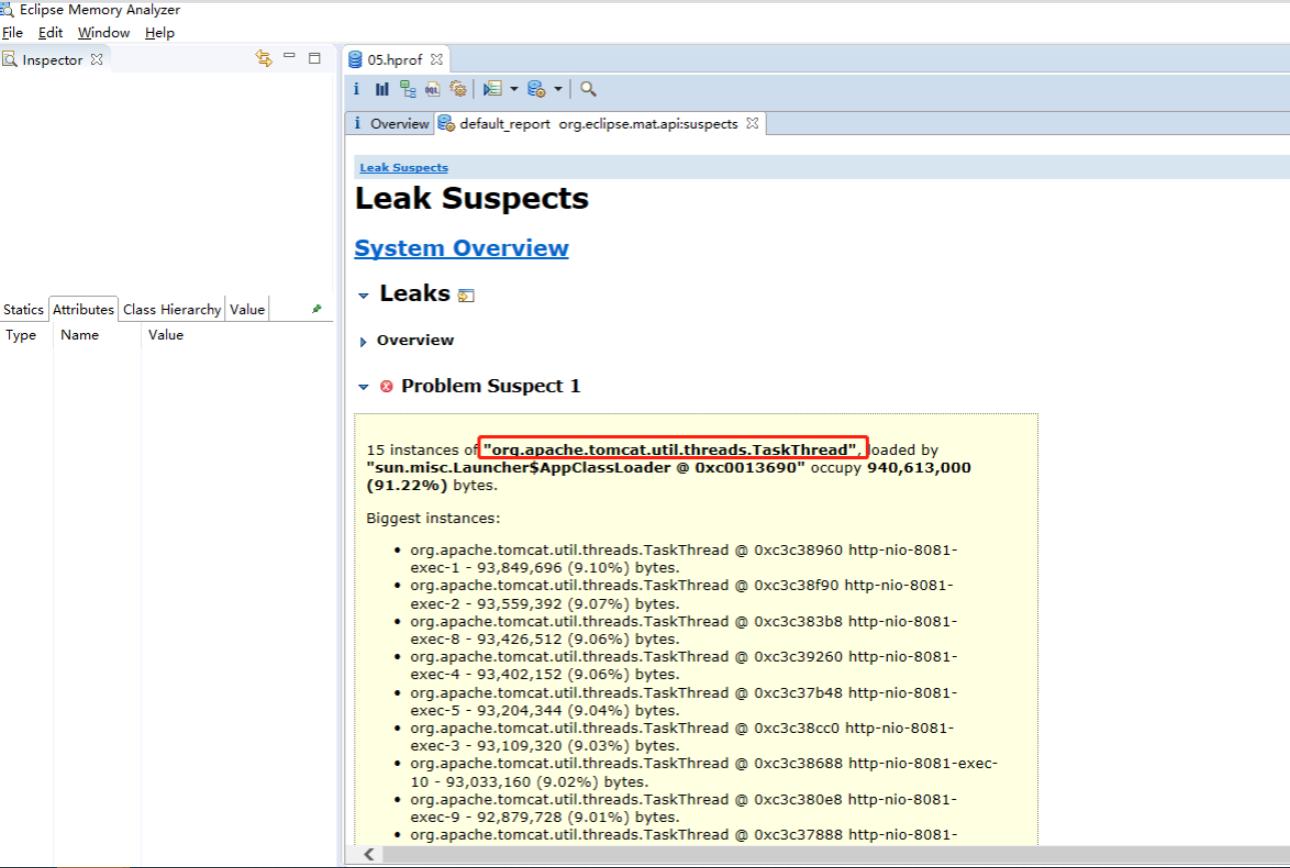Select the TaskThread @ 0xc3c380e8 entry
Screen dimensions: 1290x868
point(683,810)
